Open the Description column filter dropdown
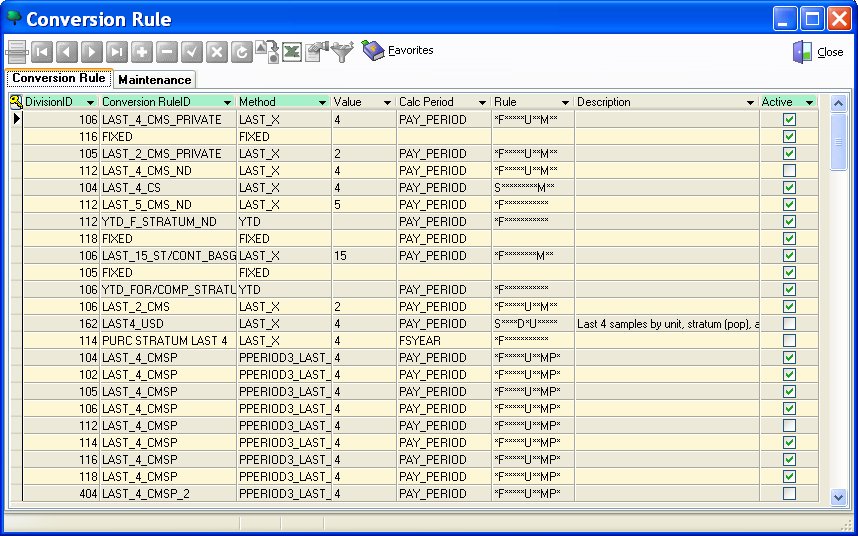This screenshot has width=858, height=536. pos(750,102)
